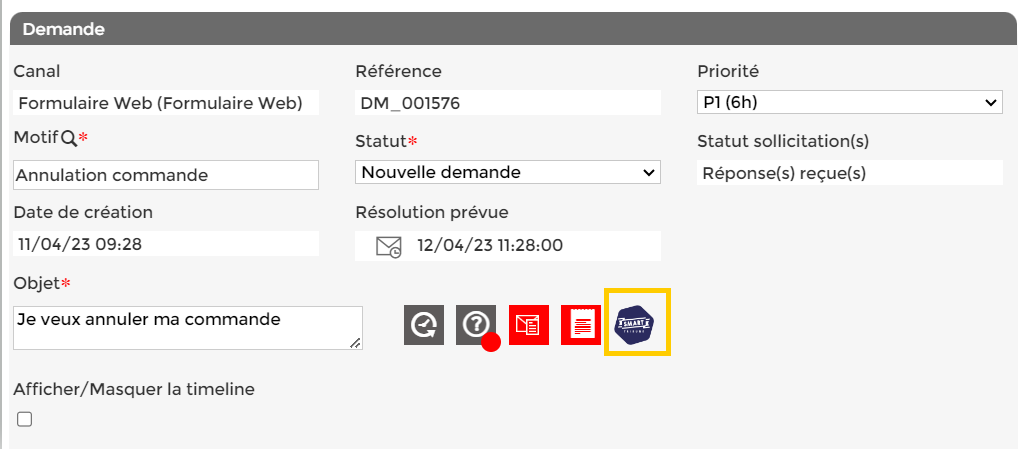
Task: Click the red mail document icon
Action: 528,325
